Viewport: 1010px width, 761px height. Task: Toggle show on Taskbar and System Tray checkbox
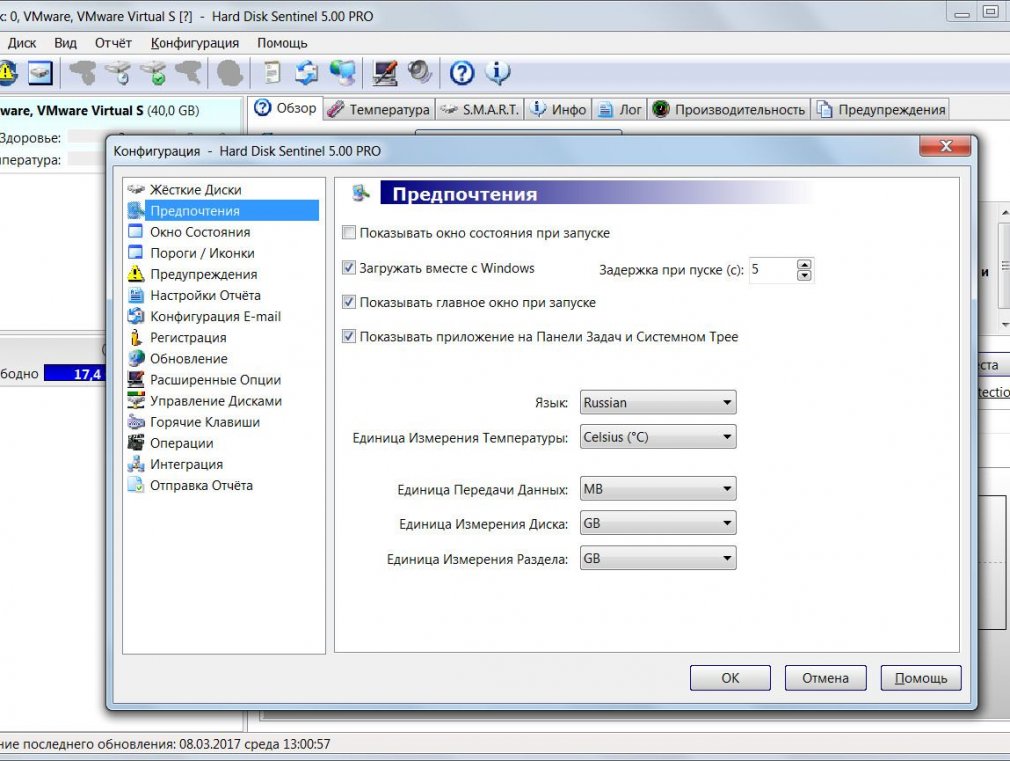click(x=348, y=336)
